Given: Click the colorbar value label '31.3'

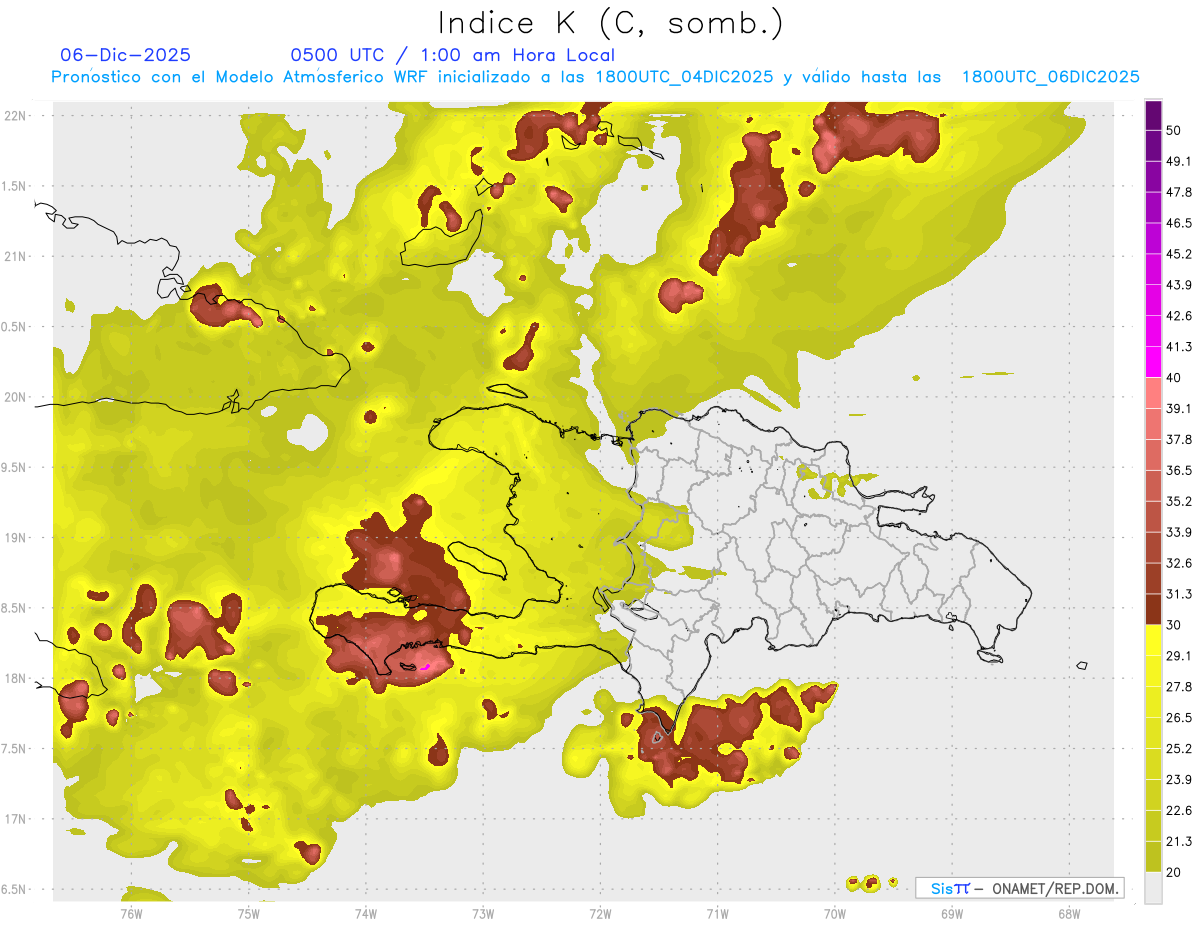Looking at the screenshot, I should click(x=1178, y=594).
